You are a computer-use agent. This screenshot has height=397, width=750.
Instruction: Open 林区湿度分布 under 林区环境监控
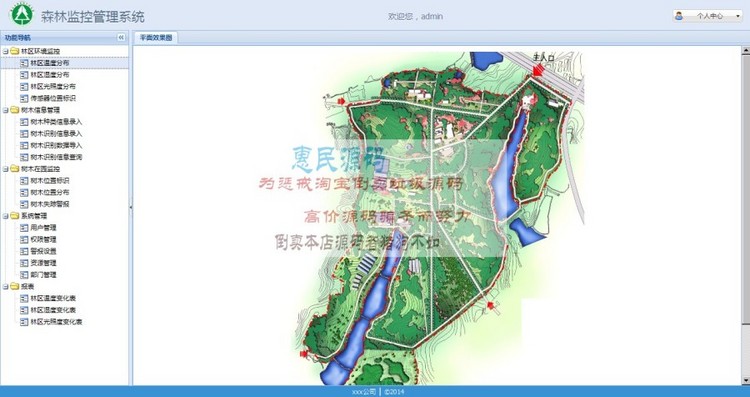click(50, 75)
